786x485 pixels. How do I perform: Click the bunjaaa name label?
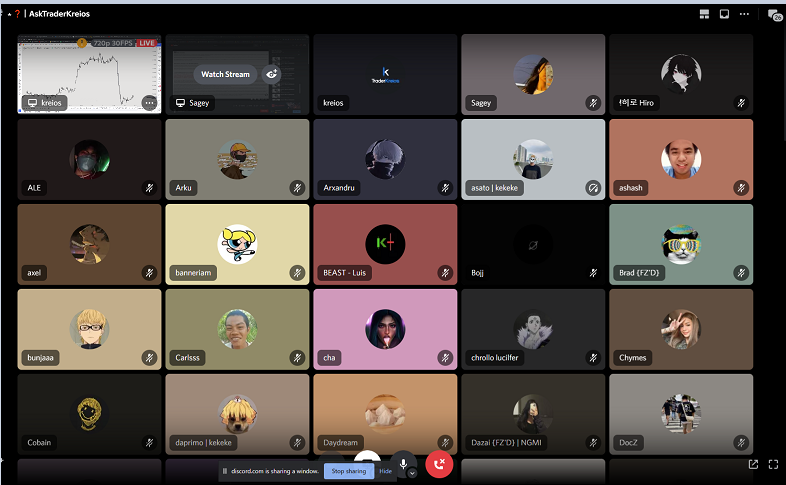coord(40,358)
